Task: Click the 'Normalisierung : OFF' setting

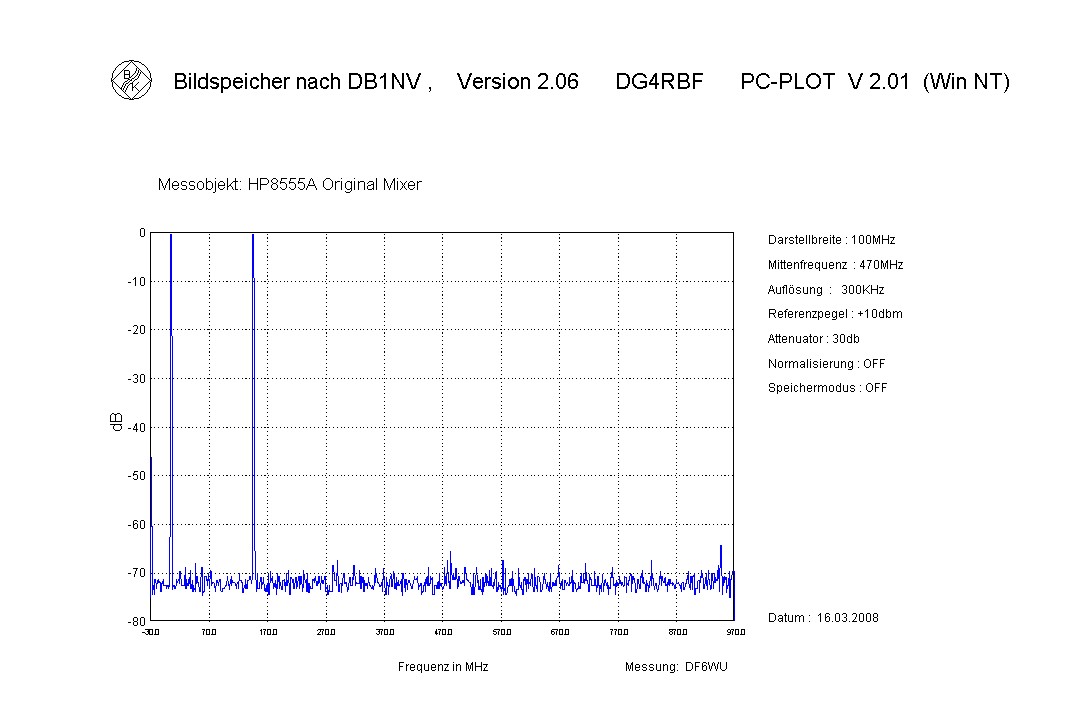Action: tap(826, 364)
